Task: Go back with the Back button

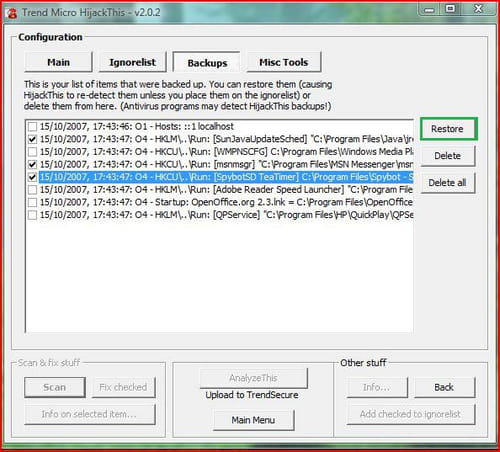Action: [x=444, y=387]
